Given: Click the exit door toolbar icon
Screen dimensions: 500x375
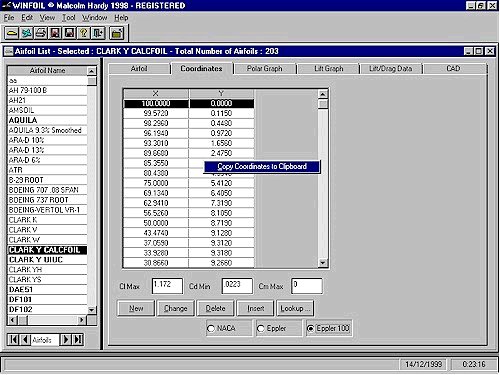Looking at the screenshot, I should 98,33.
